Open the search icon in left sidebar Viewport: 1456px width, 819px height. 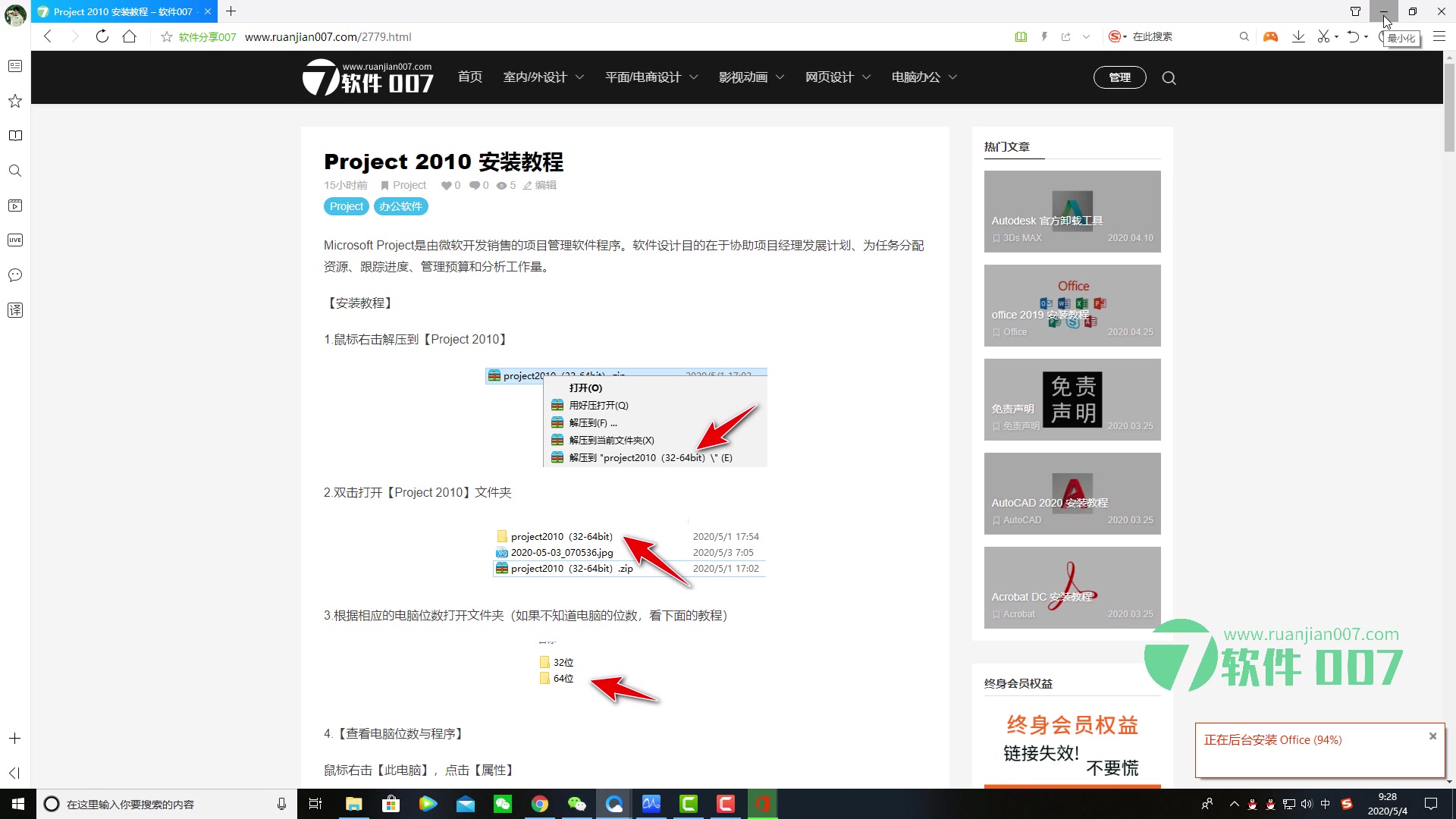15,171
